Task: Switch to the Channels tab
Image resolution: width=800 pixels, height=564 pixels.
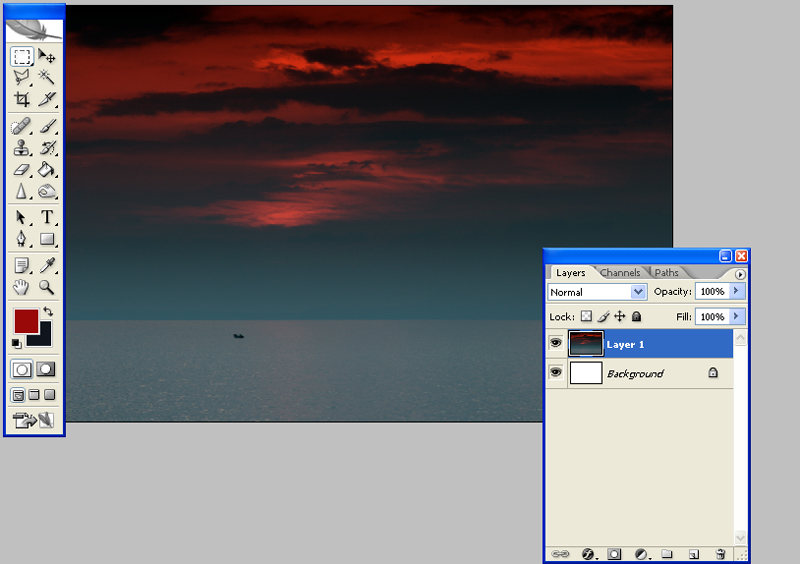Action: click(620, 273)
